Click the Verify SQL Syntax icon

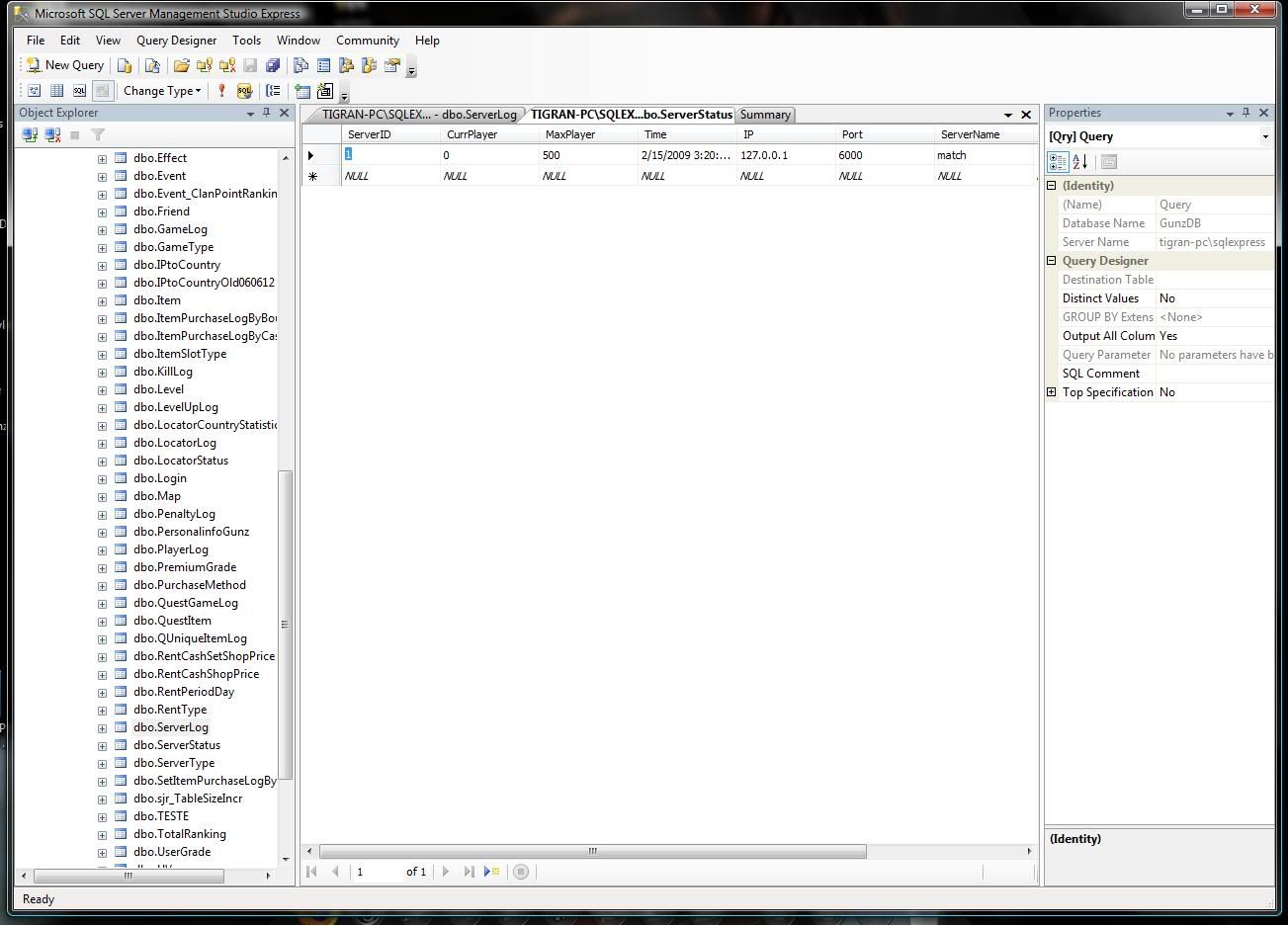[x=244, y=91]
